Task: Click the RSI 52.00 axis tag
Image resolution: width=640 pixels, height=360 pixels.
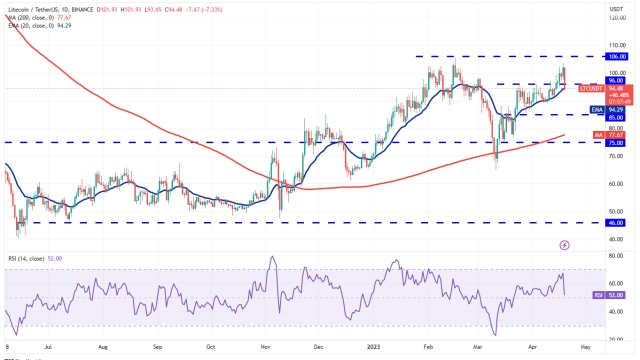Action: tap(609, 295)
